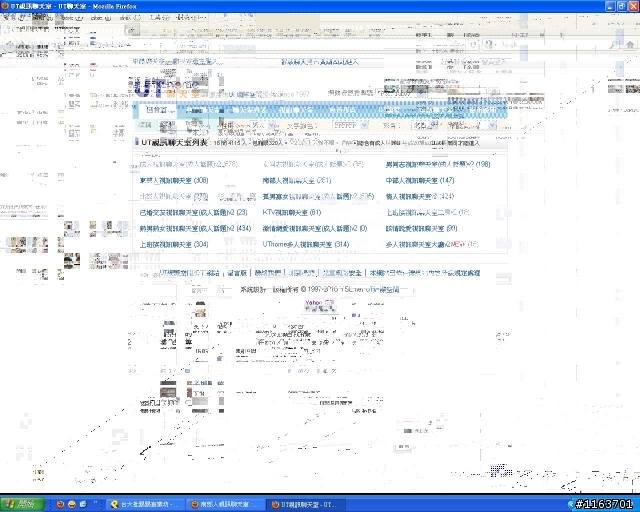Open 熱舞熟女視訊聊天室 (434) room
Screen dimensions: 640x512
coord(195,228)
